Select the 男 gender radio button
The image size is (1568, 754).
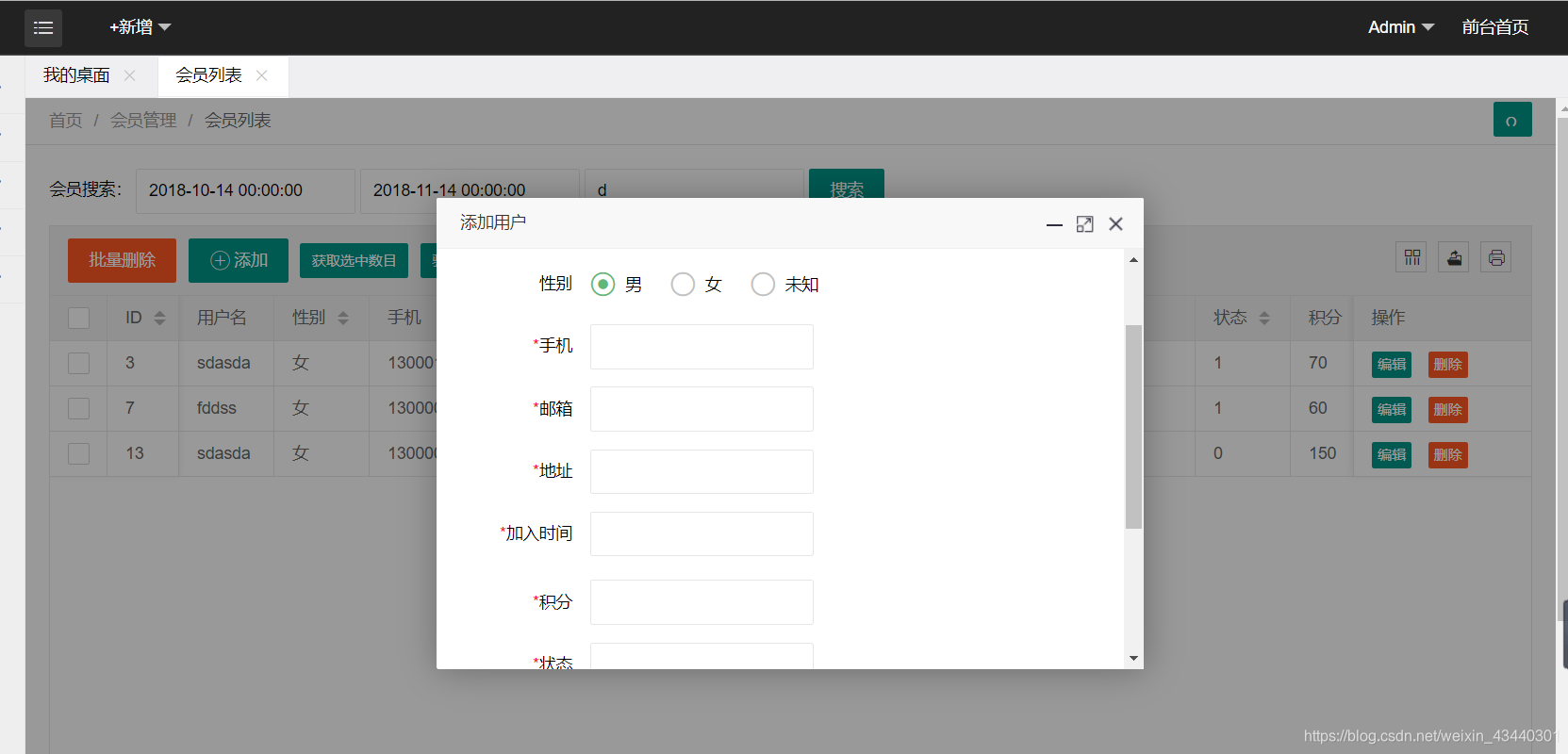coord(602,284)
